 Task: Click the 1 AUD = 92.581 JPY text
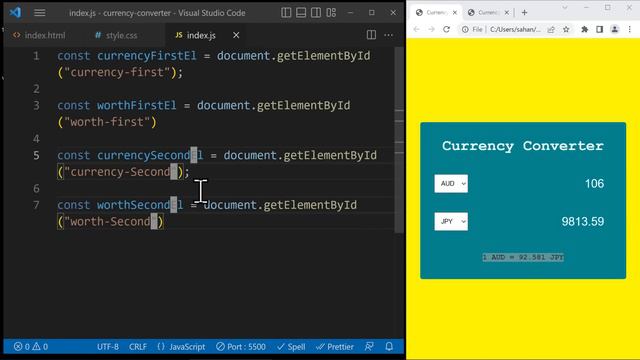coord(523,258)
